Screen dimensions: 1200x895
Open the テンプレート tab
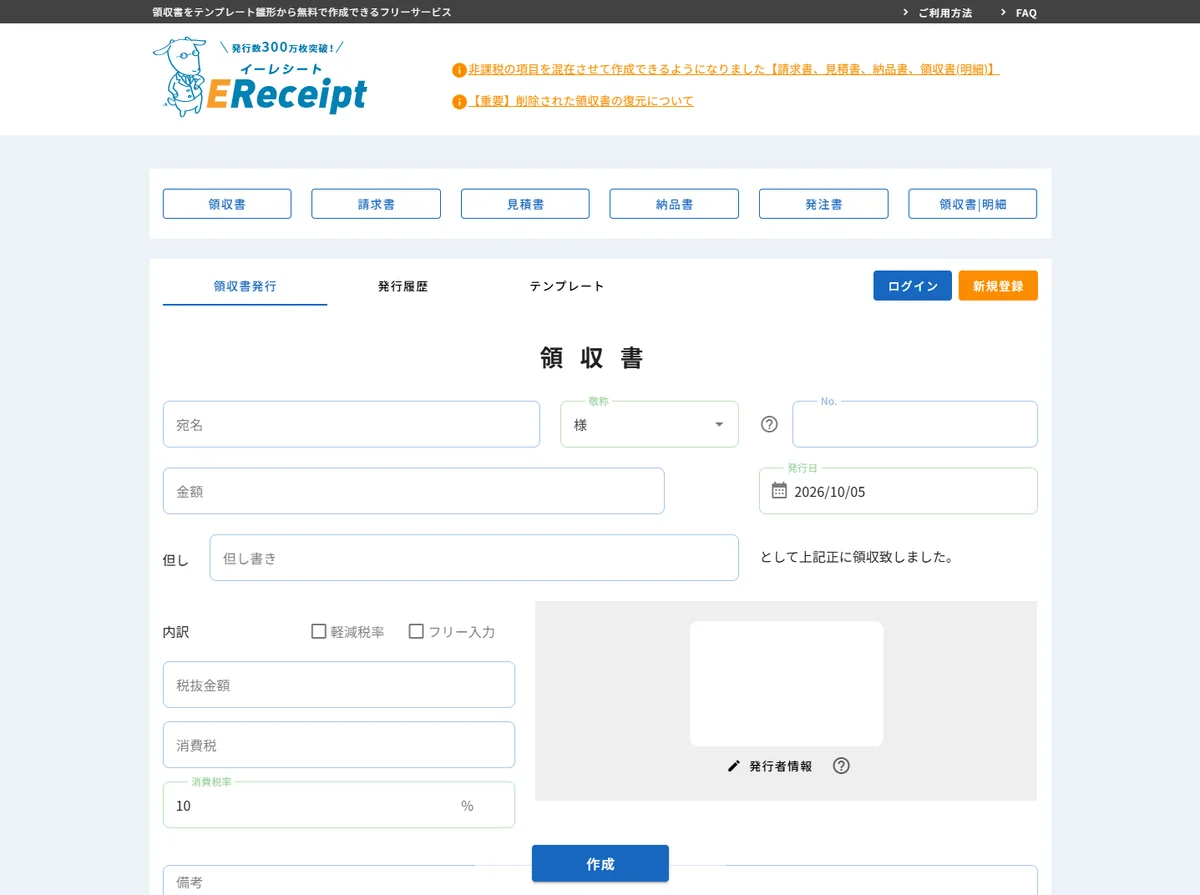coord(567,286)
